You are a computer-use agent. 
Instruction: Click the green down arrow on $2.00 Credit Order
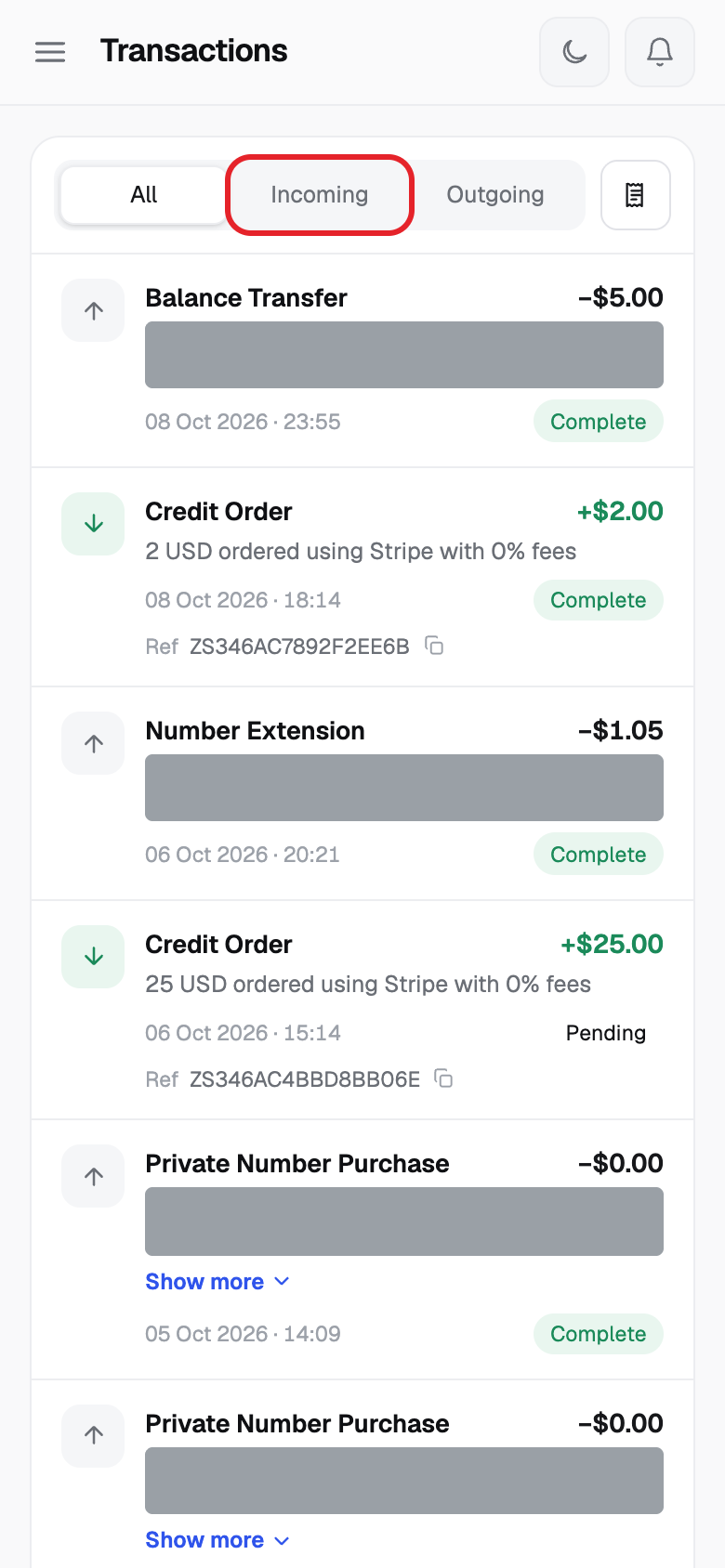click(x=93, y=524)
